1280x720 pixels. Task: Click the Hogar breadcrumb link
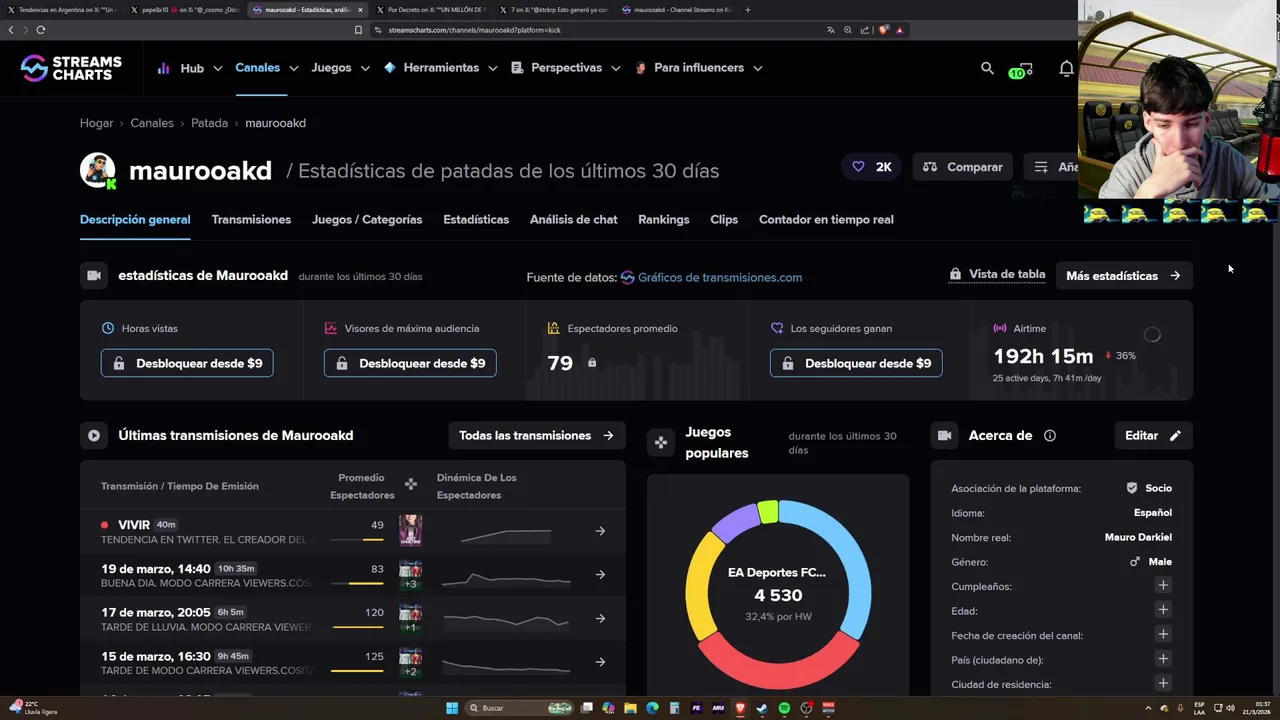(97, 123)
